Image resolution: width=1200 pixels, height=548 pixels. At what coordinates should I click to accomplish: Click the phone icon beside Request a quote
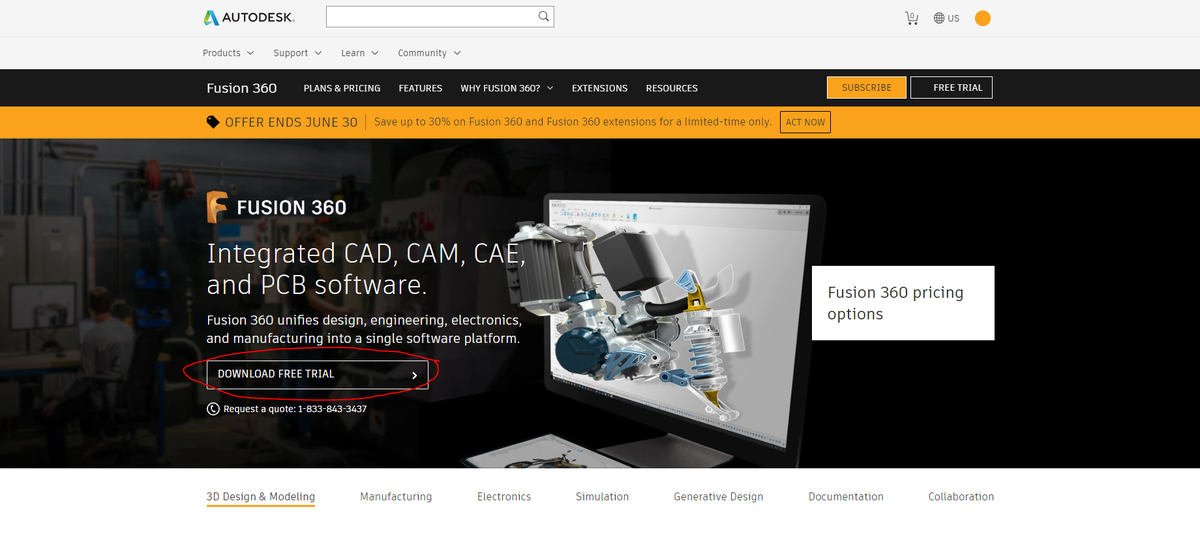click(213, 409)
